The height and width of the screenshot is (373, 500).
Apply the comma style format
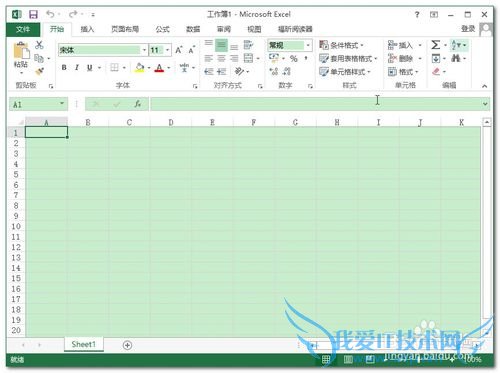306,59
